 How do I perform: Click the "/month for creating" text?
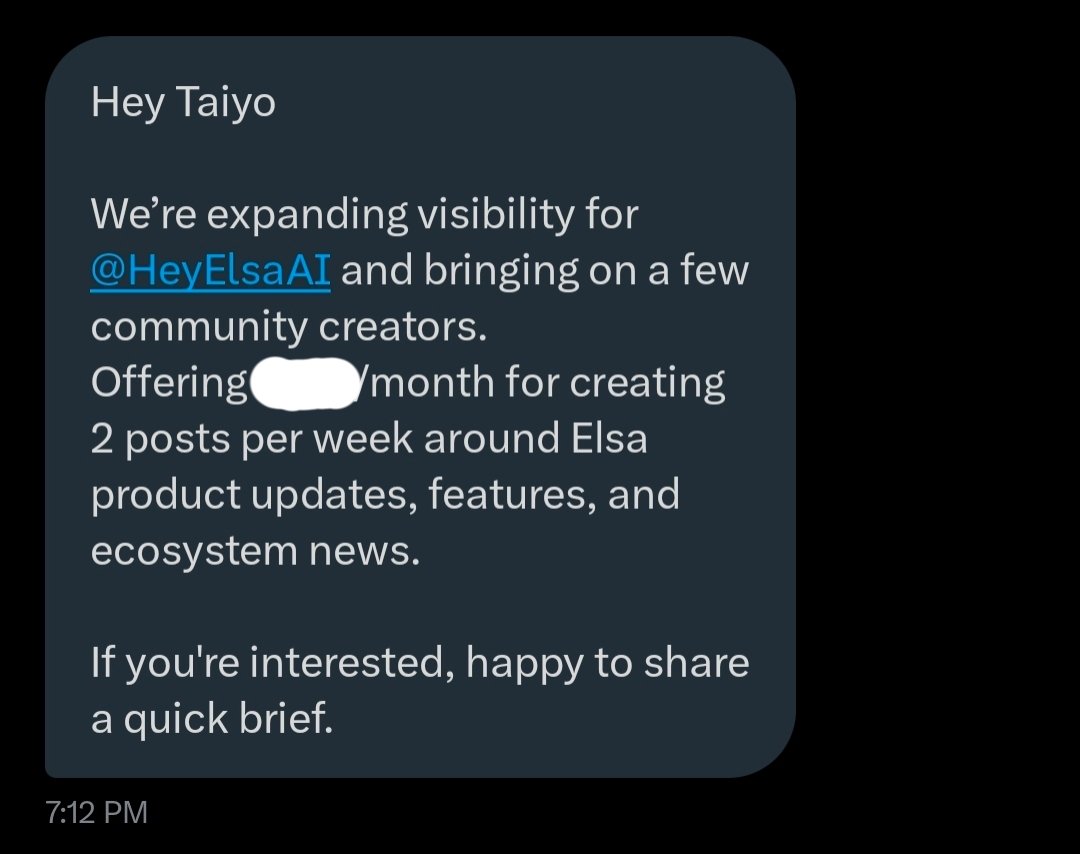coord(540,383)
